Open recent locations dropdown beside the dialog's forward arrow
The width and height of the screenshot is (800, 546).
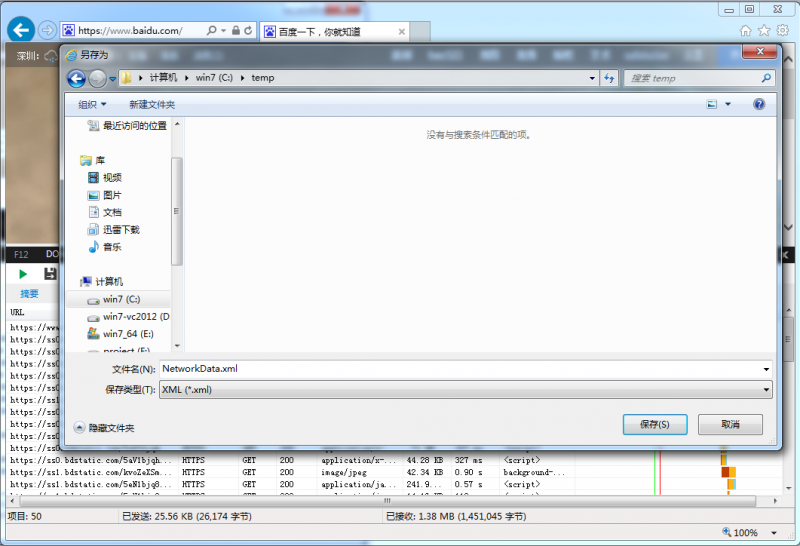tap(113, 79)
